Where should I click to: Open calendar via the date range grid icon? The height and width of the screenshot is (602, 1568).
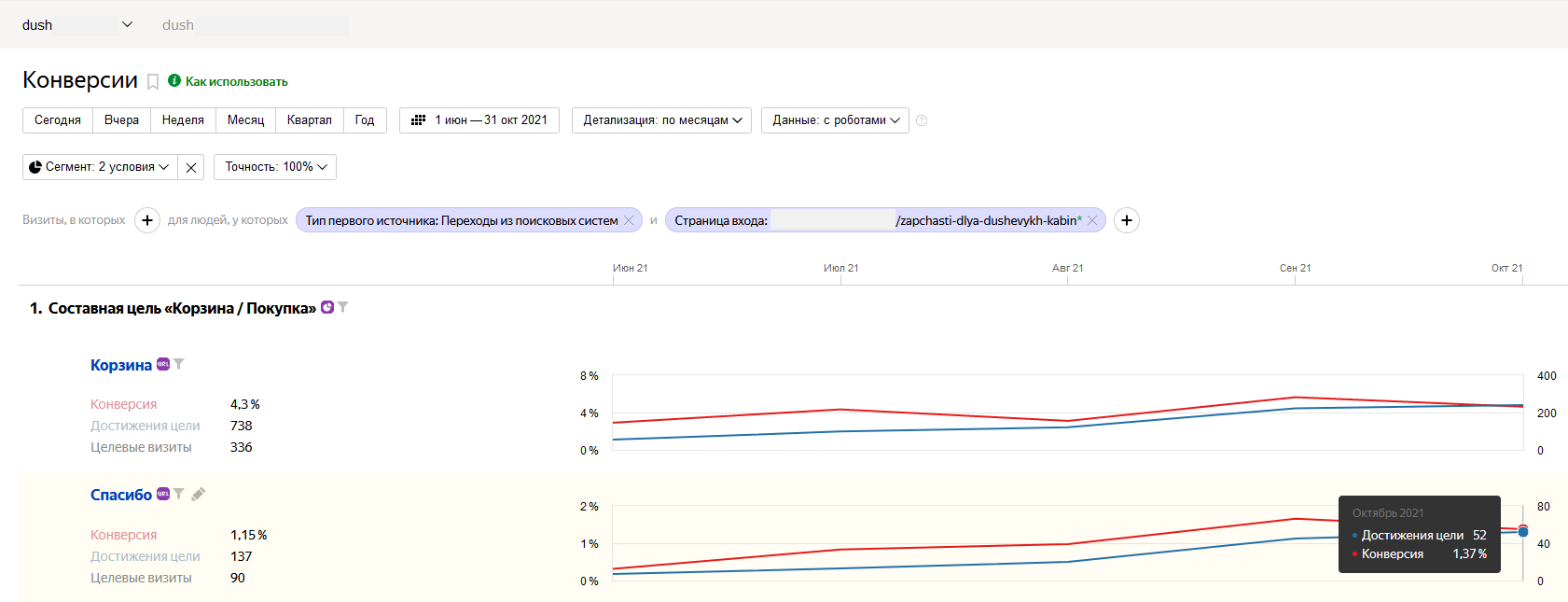tap(419, 120)
